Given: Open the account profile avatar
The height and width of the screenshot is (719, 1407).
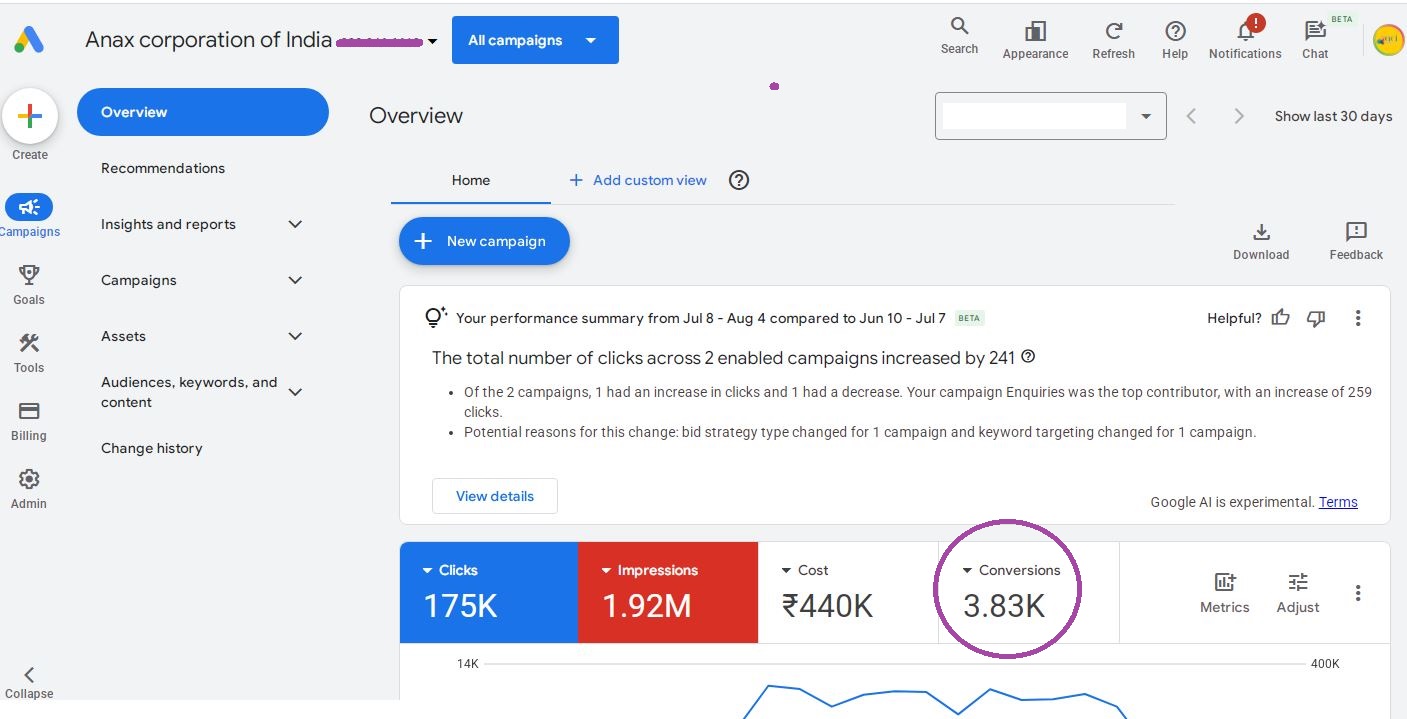Looking at the screenshot, I should tap(1388, 40).
